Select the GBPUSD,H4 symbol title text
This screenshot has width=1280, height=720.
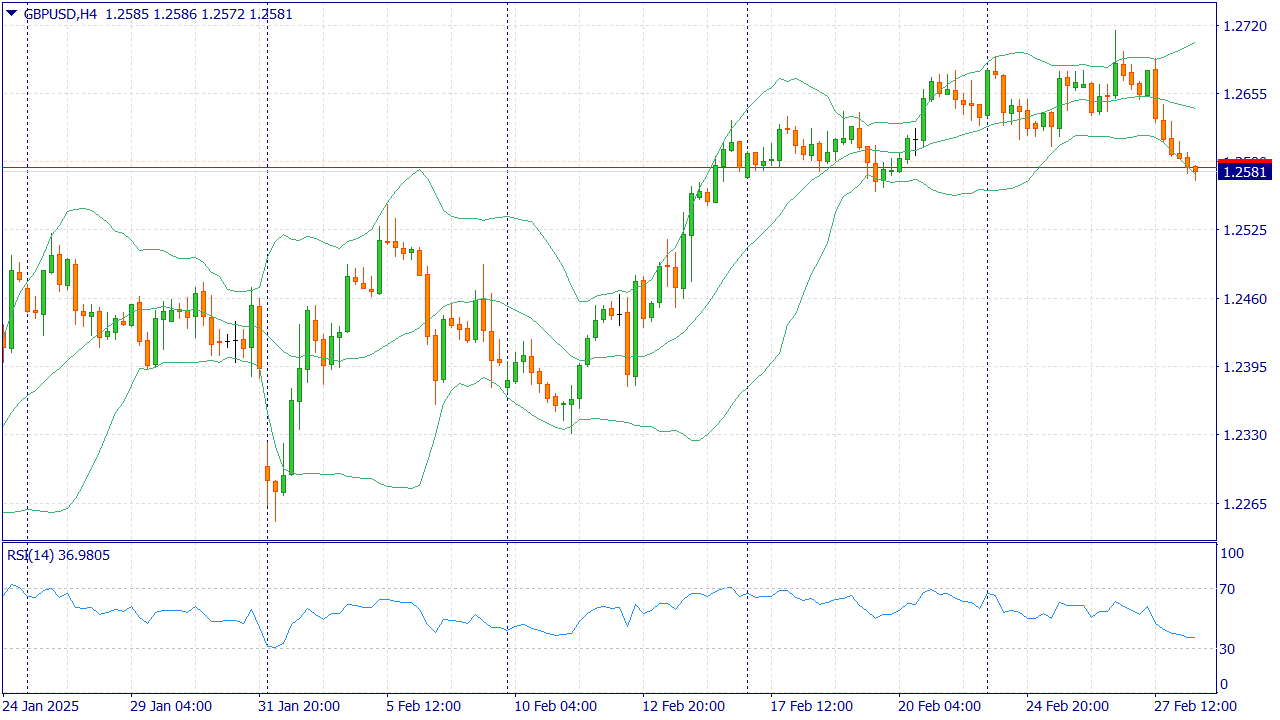point(61,14)
